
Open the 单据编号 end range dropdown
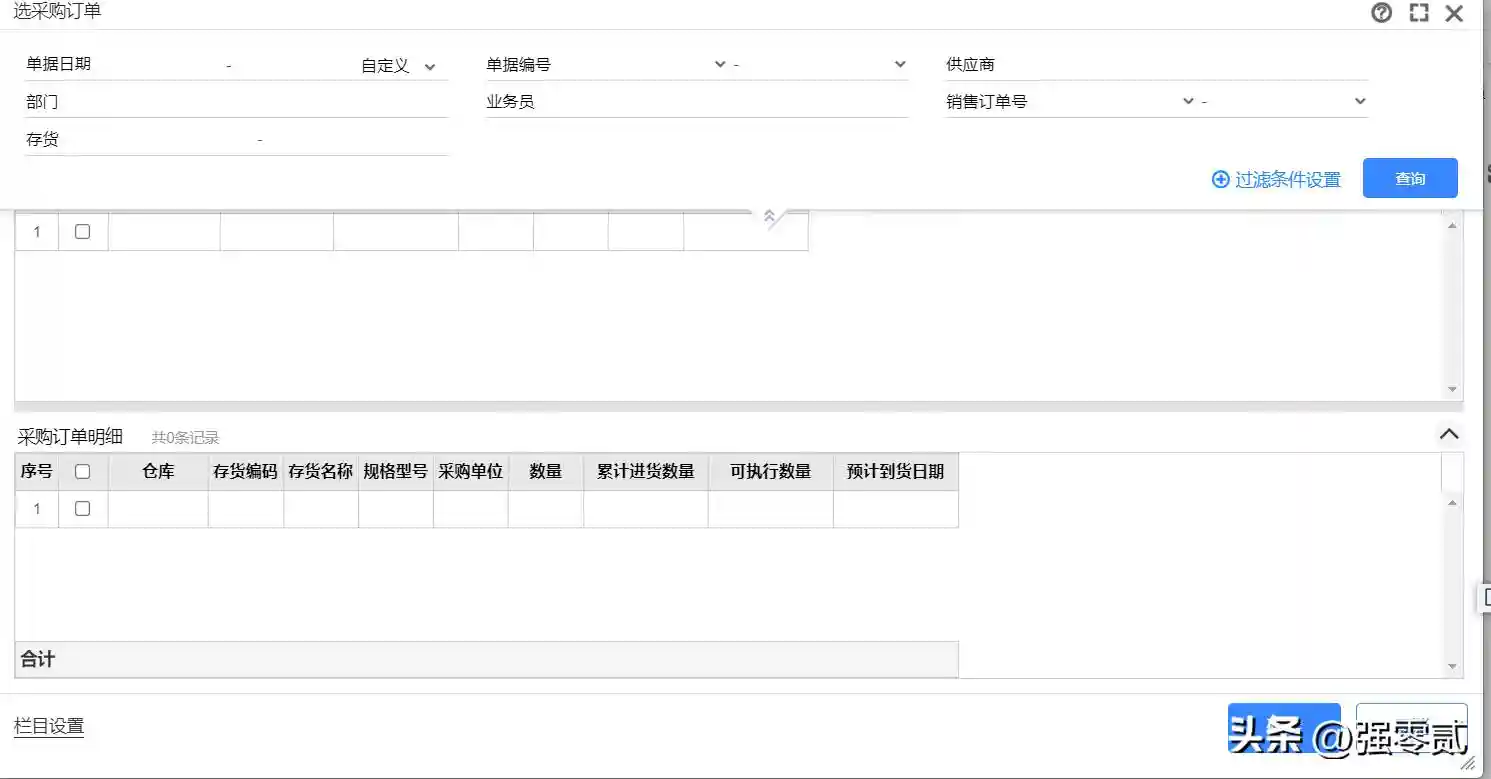click(x=899, y=65)
